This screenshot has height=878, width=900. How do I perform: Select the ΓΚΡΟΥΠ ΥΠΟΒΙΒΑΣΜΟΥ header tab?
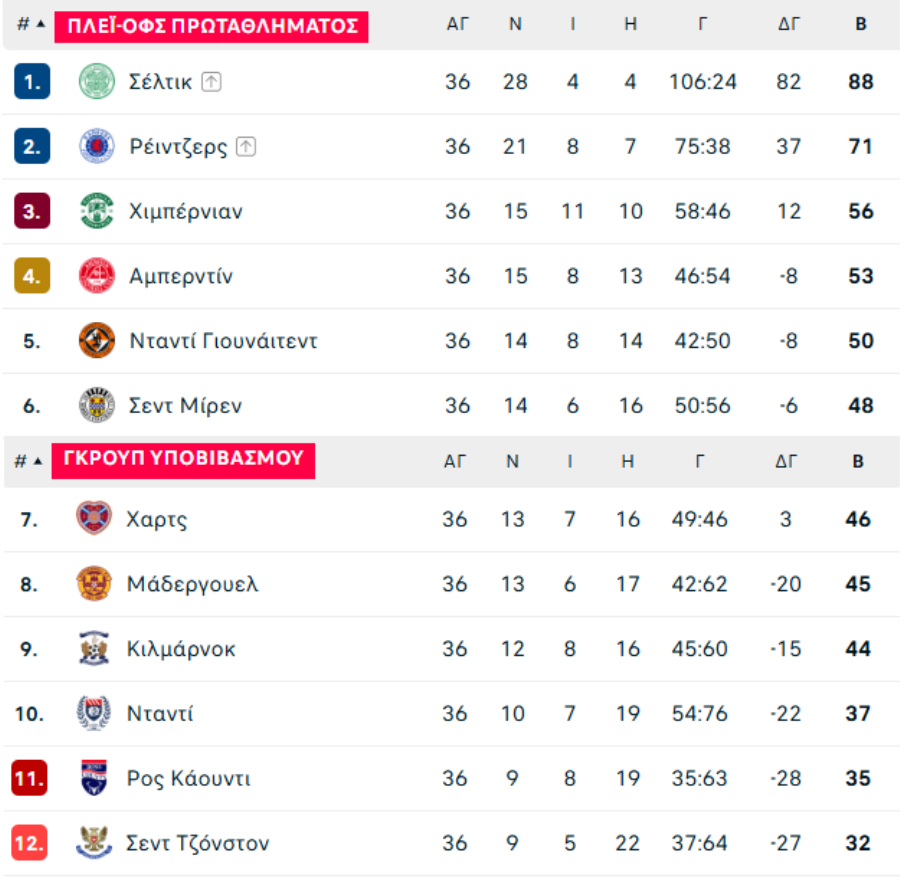pyautogui.click(x=183, y=460)
